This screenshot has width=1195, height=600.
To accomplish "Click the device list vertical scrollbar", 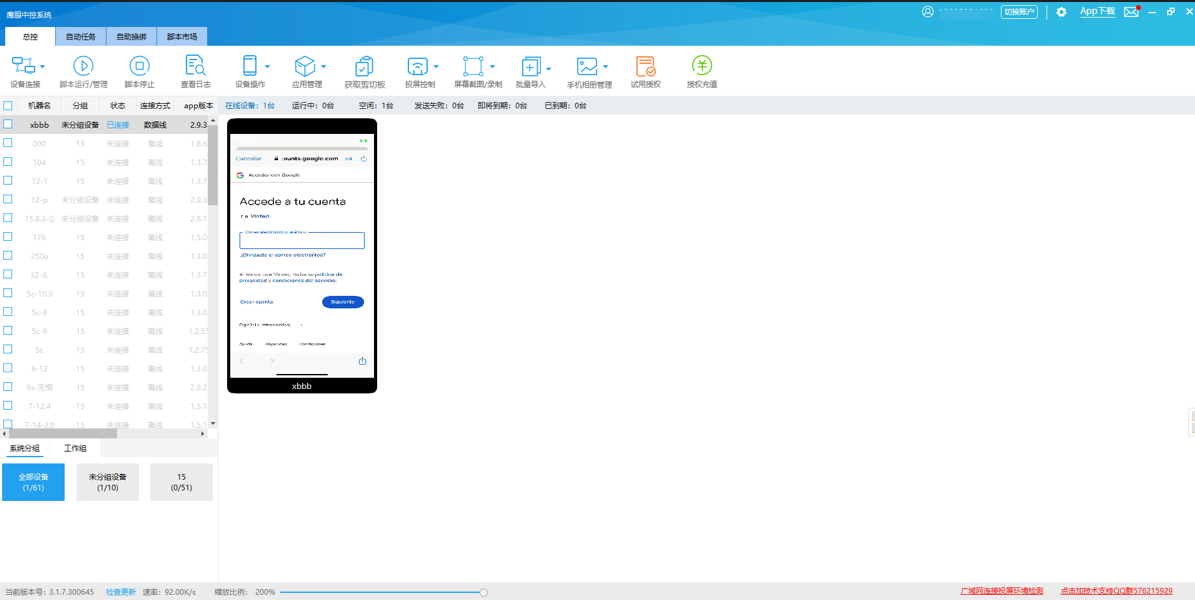I will 213,164.
